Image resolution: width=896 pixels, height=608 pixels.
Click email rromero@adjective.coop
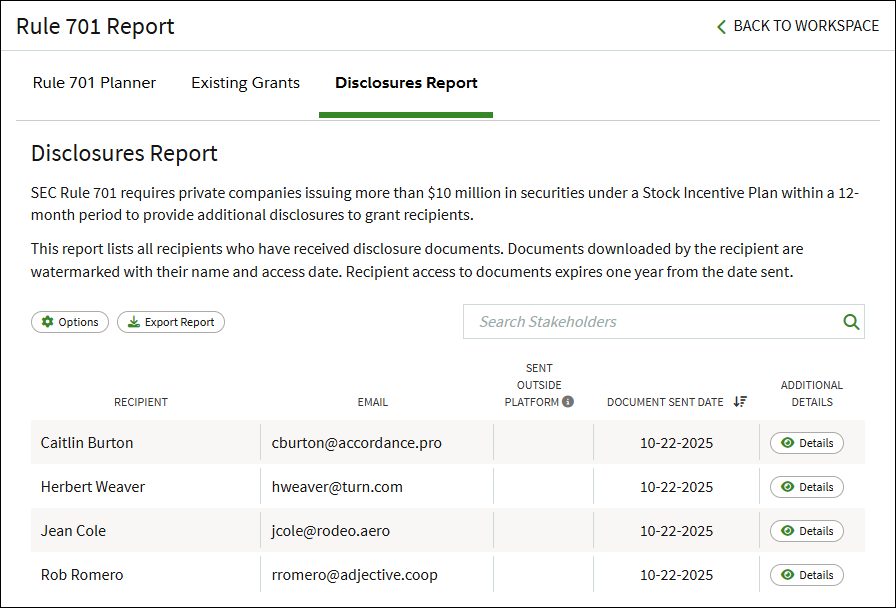coord(354,575)
